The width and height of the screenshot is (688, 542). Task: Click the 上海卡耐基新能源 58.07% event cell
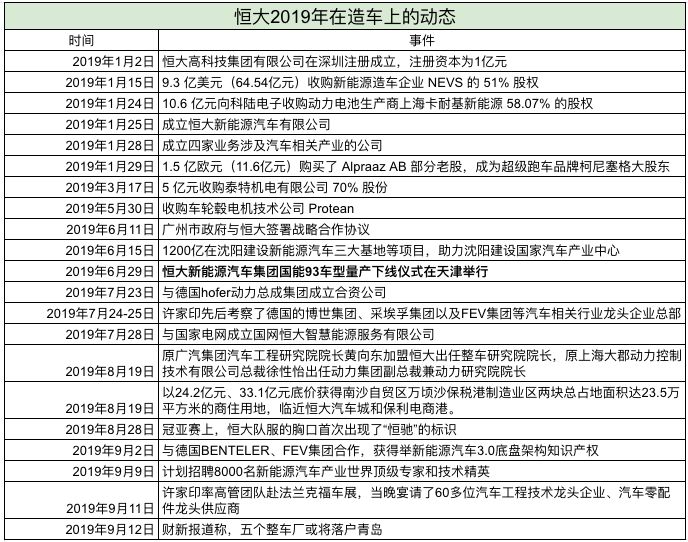tap(421, 104)
